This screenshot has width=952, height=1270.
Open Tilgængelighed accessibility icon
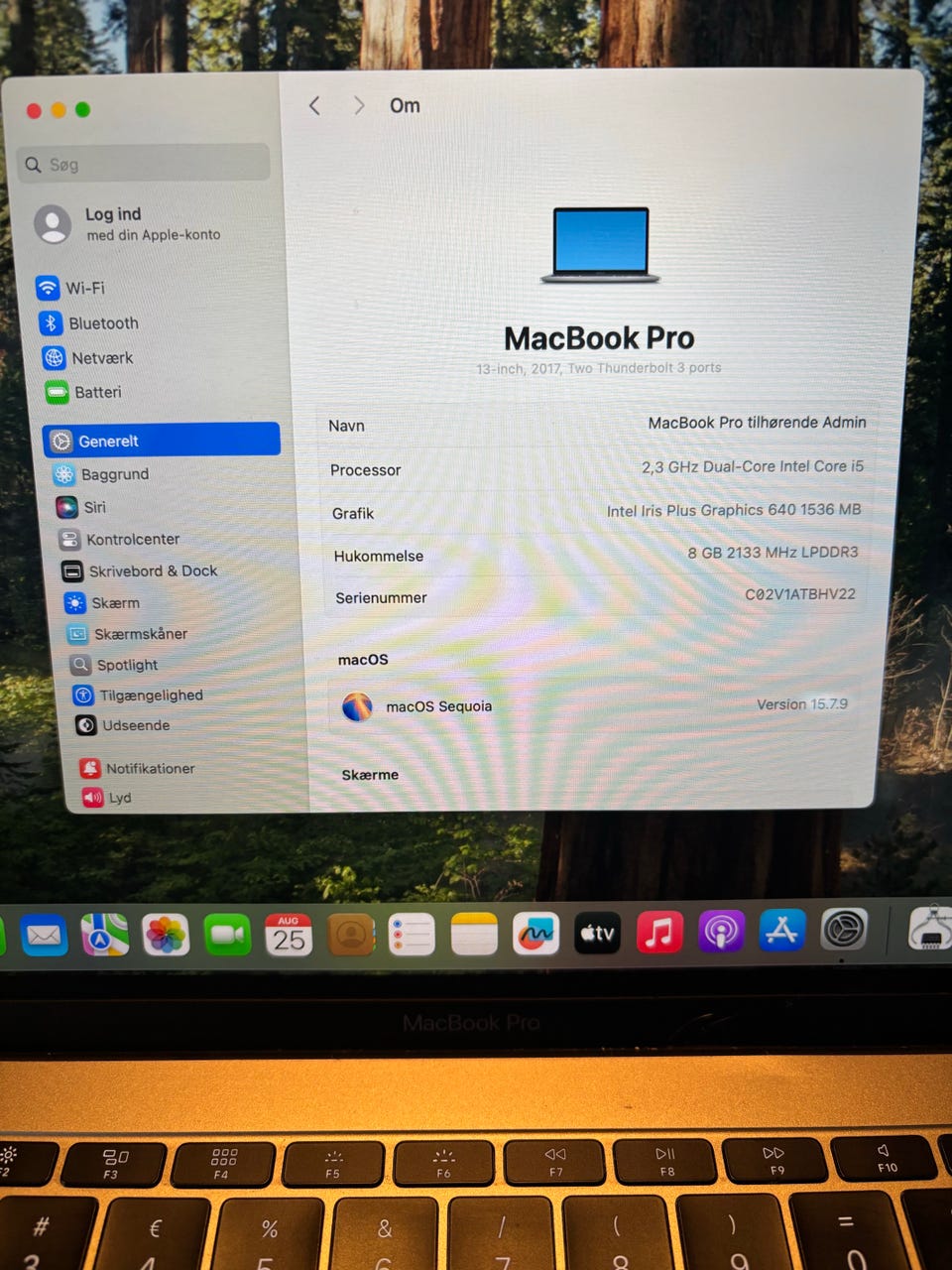[x=83, y=696]
